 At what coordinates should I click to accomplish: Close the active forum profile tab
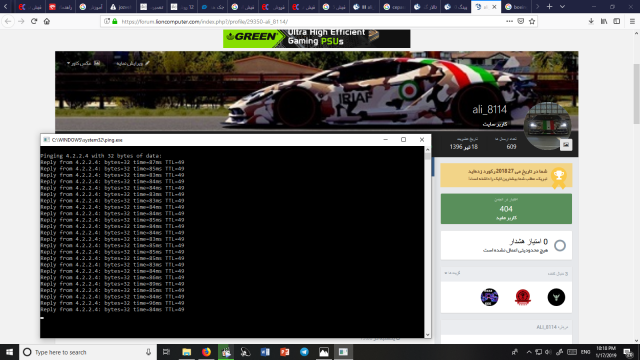(494, 7)
